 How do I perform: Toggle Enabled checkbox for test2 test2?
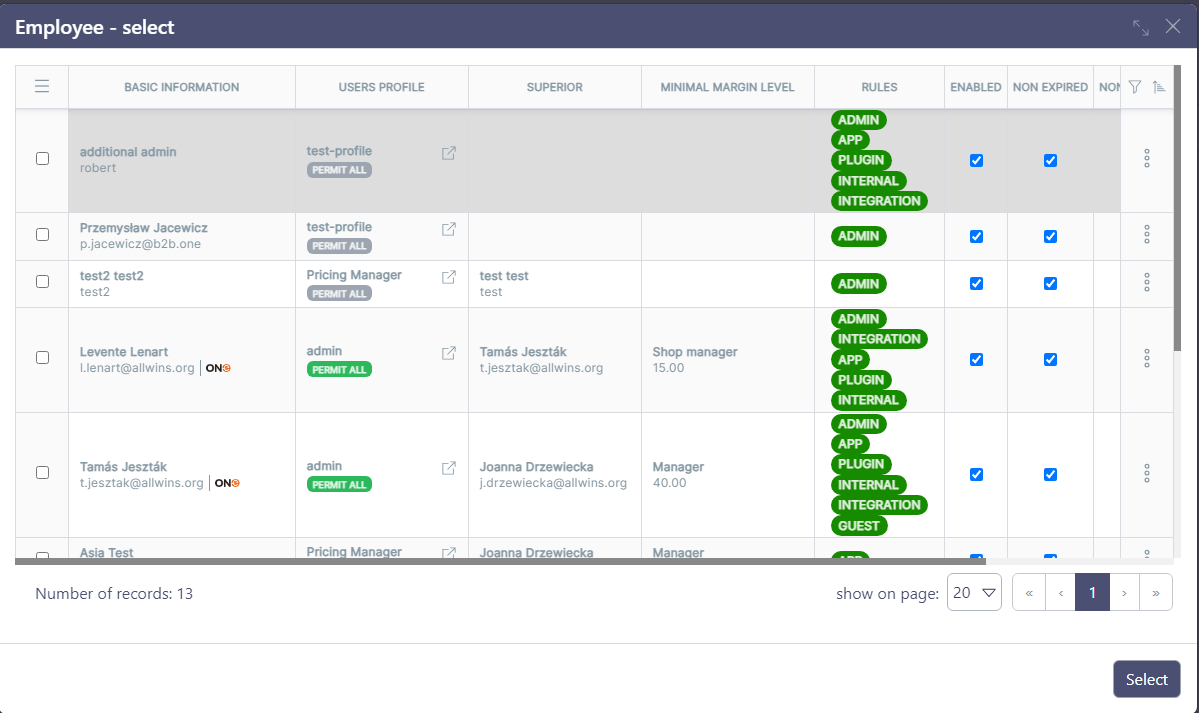click(x=976, y=283)
